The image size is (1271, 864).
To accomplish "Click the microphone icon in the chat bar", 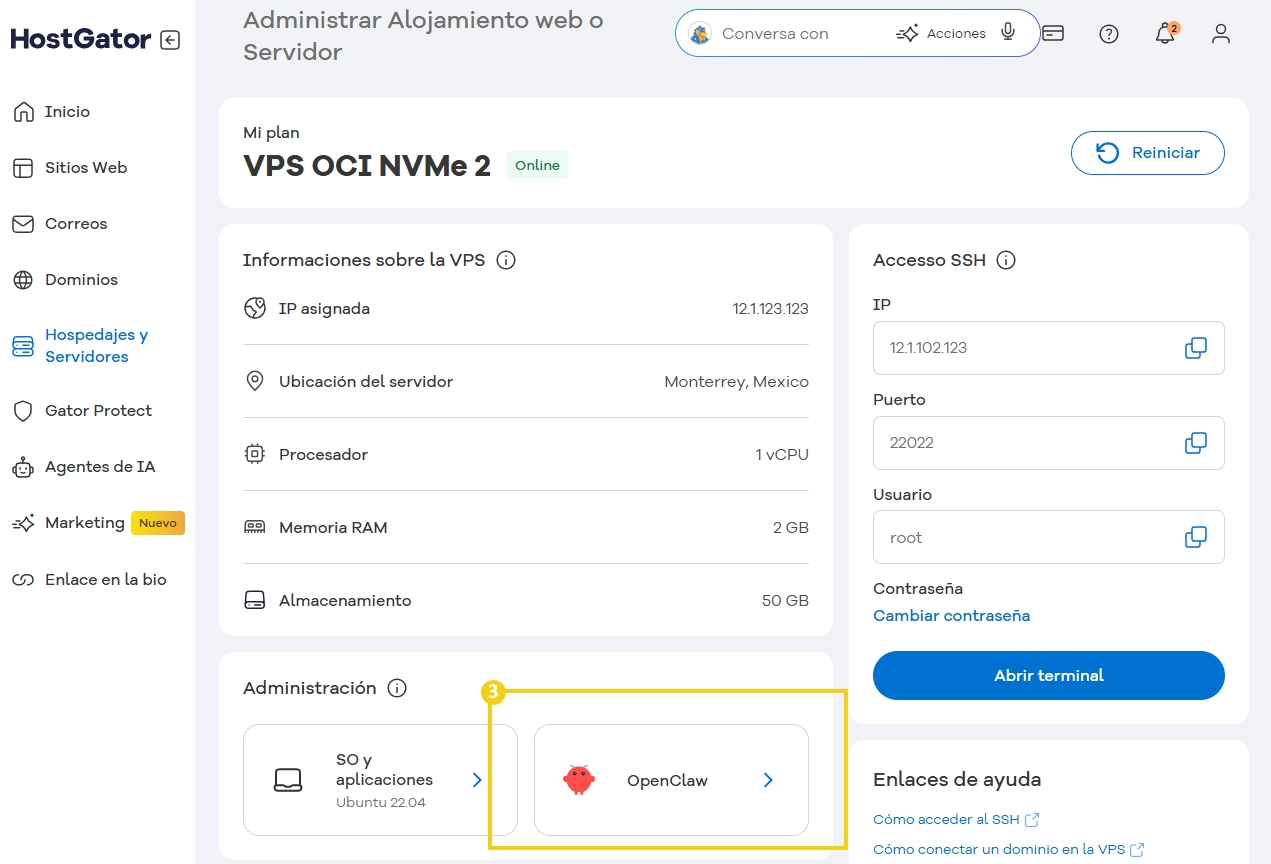I will 1006,32.
